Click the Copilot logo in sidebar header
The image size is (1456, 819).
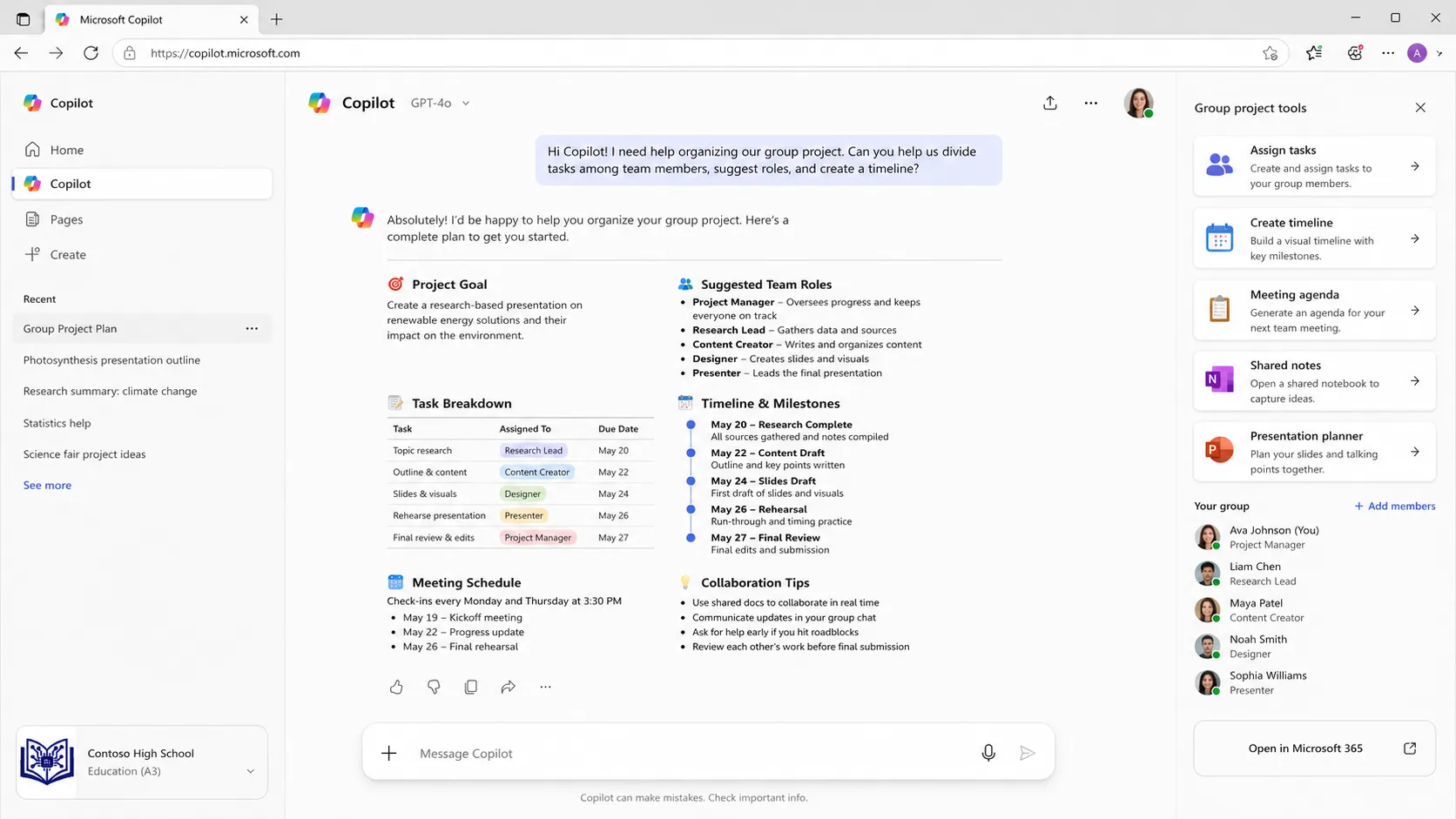pyautogui.click(x=32, y=103)
